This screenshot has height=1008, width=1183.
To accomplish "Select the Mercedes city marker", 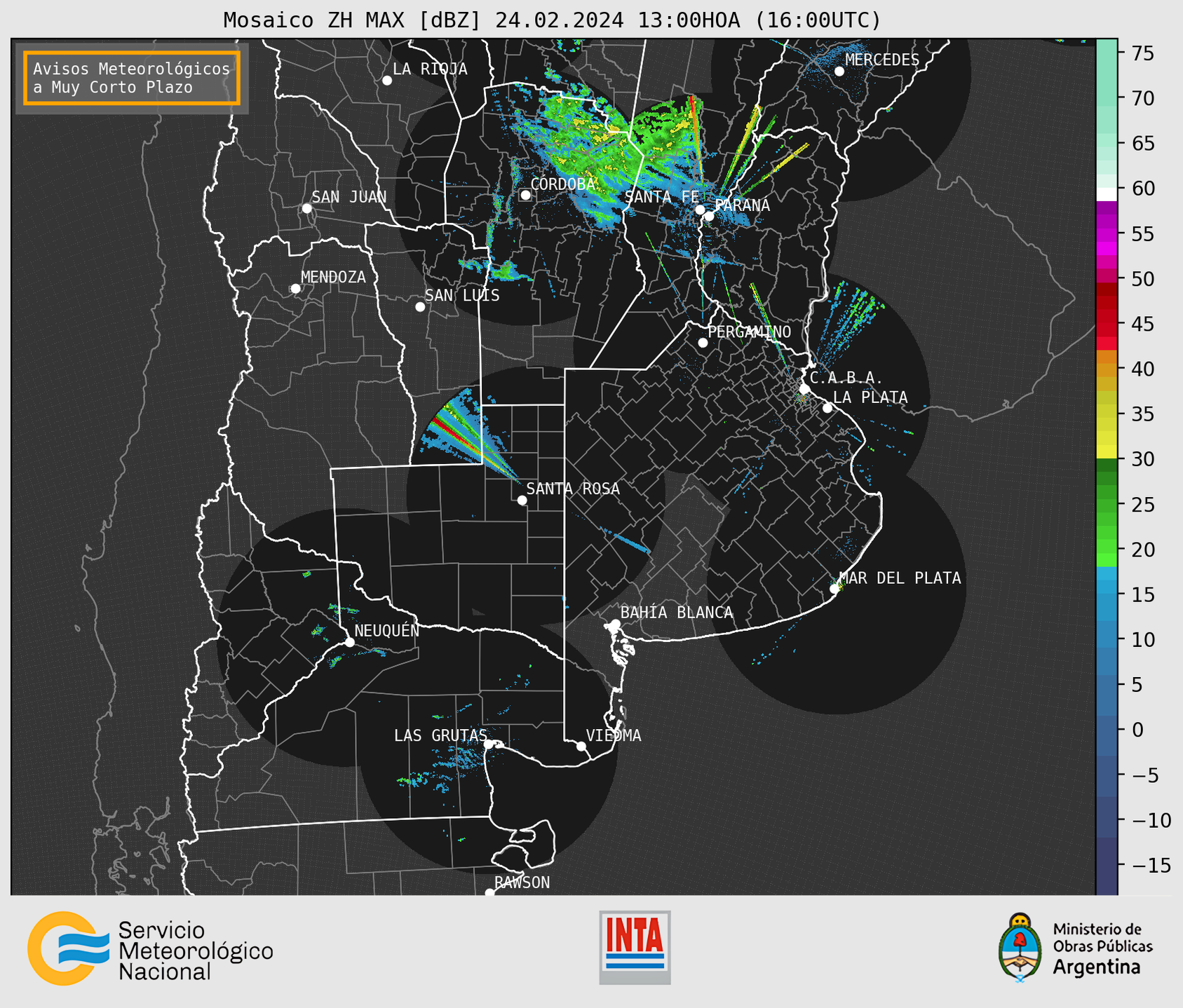I will [839, 71].
